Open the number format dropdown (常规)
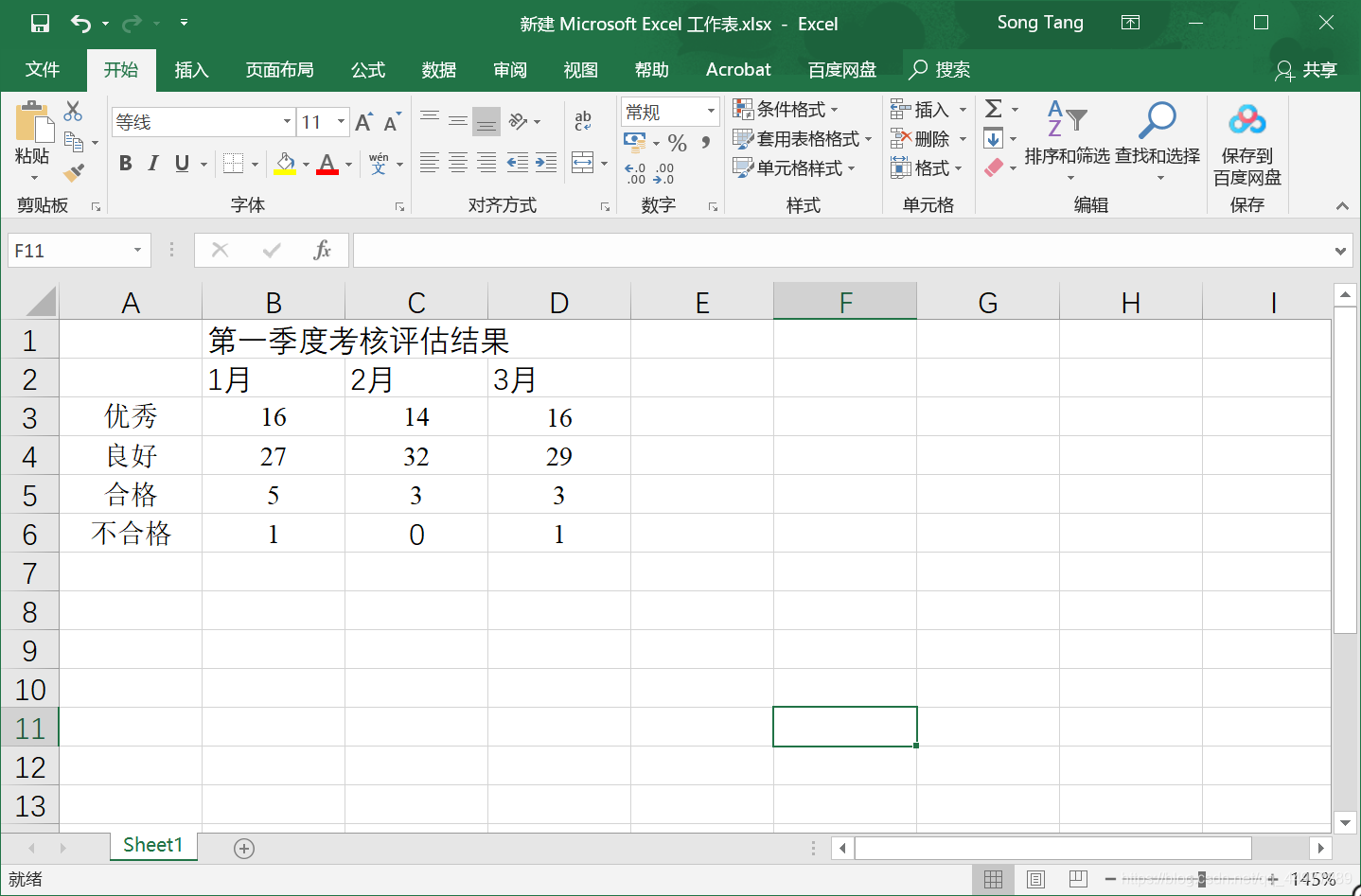Viewport: 1361px width, 896px height. click(x=711, y=112)
